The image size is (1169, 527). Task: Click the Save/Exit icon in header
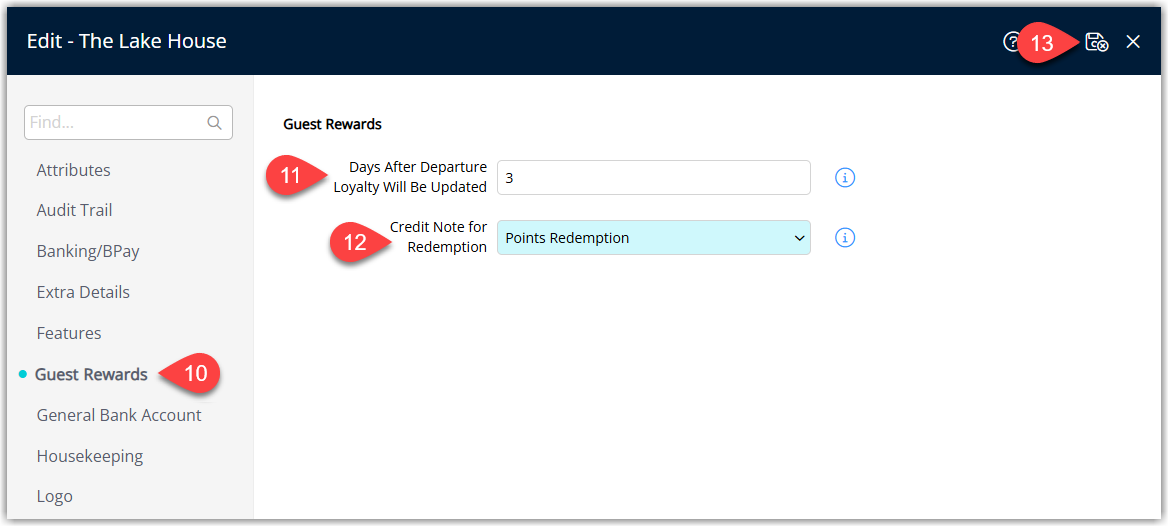(1096, 42)
